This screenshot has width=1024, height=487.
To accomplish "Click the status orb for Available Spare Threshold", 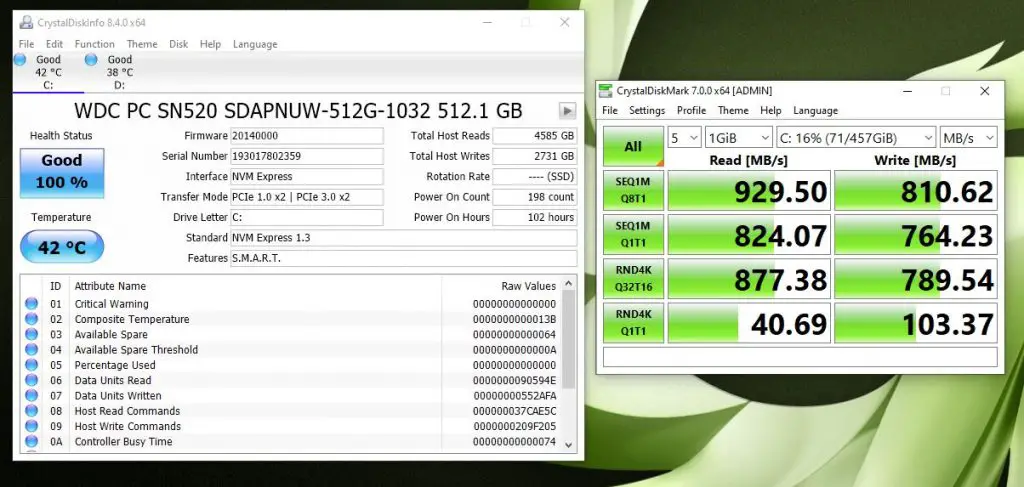I will pyautogui.click(x=31, y=350).
